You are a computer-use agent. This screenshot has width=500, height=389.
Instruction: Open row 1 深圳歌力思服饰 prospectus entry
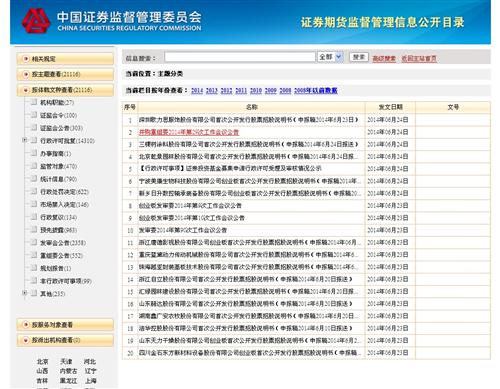[x=249, y=120]
